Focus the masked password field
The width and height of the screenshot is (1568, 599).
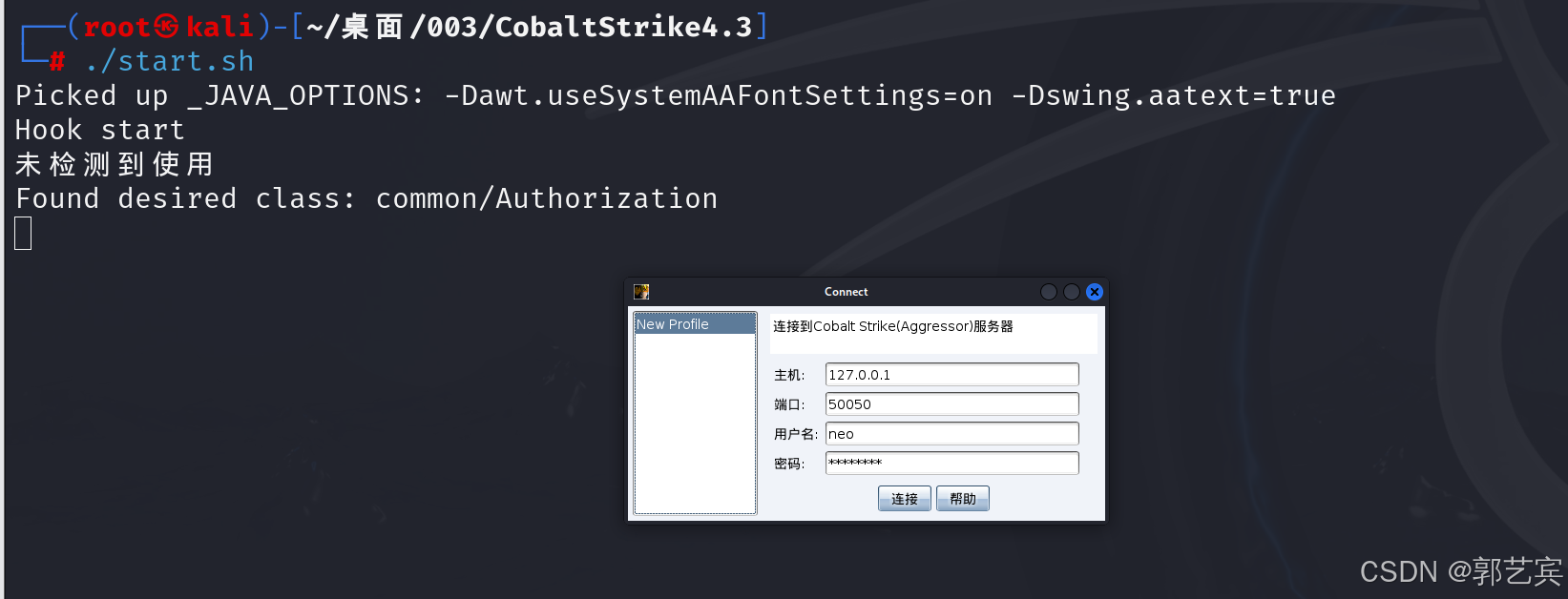[951, 464]
